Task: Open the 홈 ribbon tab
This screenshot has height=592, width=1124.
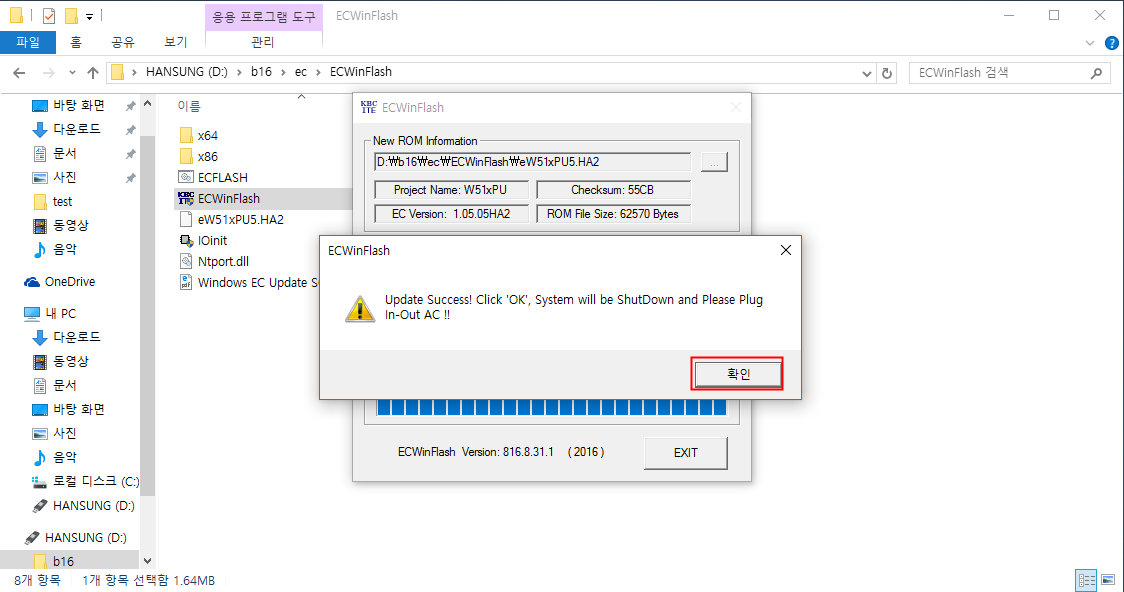Action: [76, 42]
